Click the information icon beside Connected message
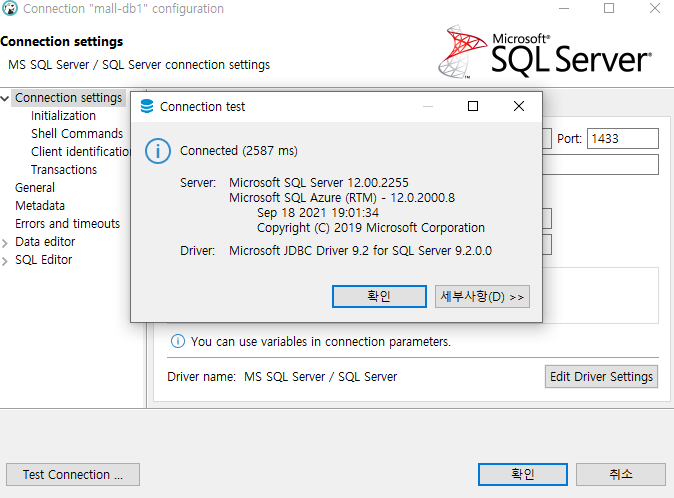The width and height of the screenshot is (674, 498). 158,151
